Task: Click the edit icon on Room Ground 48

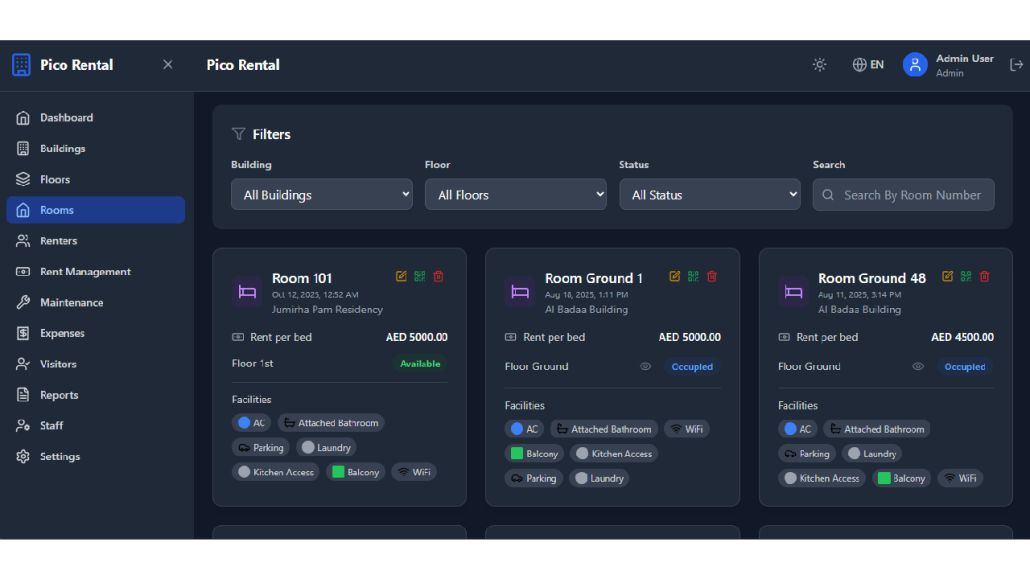Action: click(x=947, y=277)
